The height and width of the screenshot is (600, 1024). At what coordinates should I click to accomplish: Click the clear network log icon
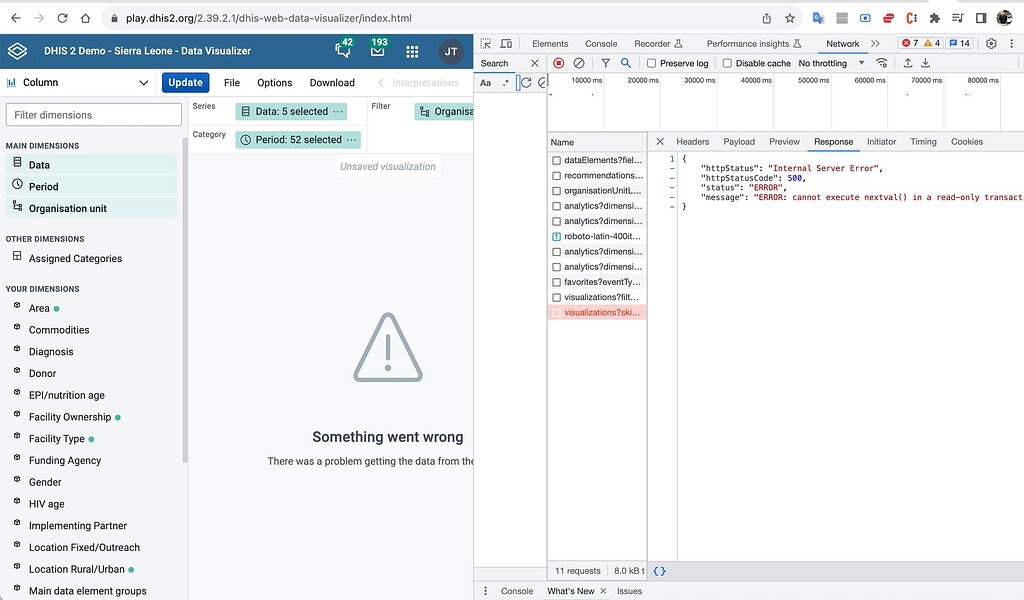click(578, 62)
